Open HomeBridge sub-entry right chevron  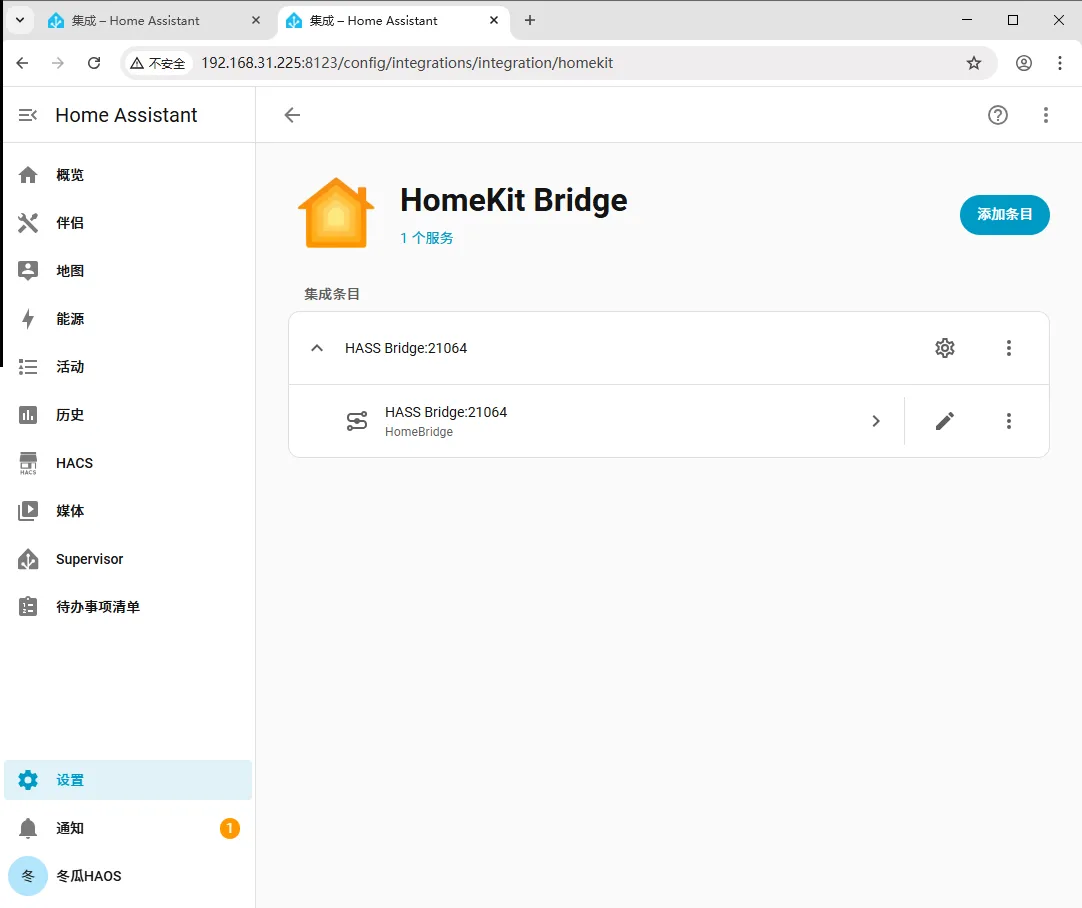click(876, 422)
